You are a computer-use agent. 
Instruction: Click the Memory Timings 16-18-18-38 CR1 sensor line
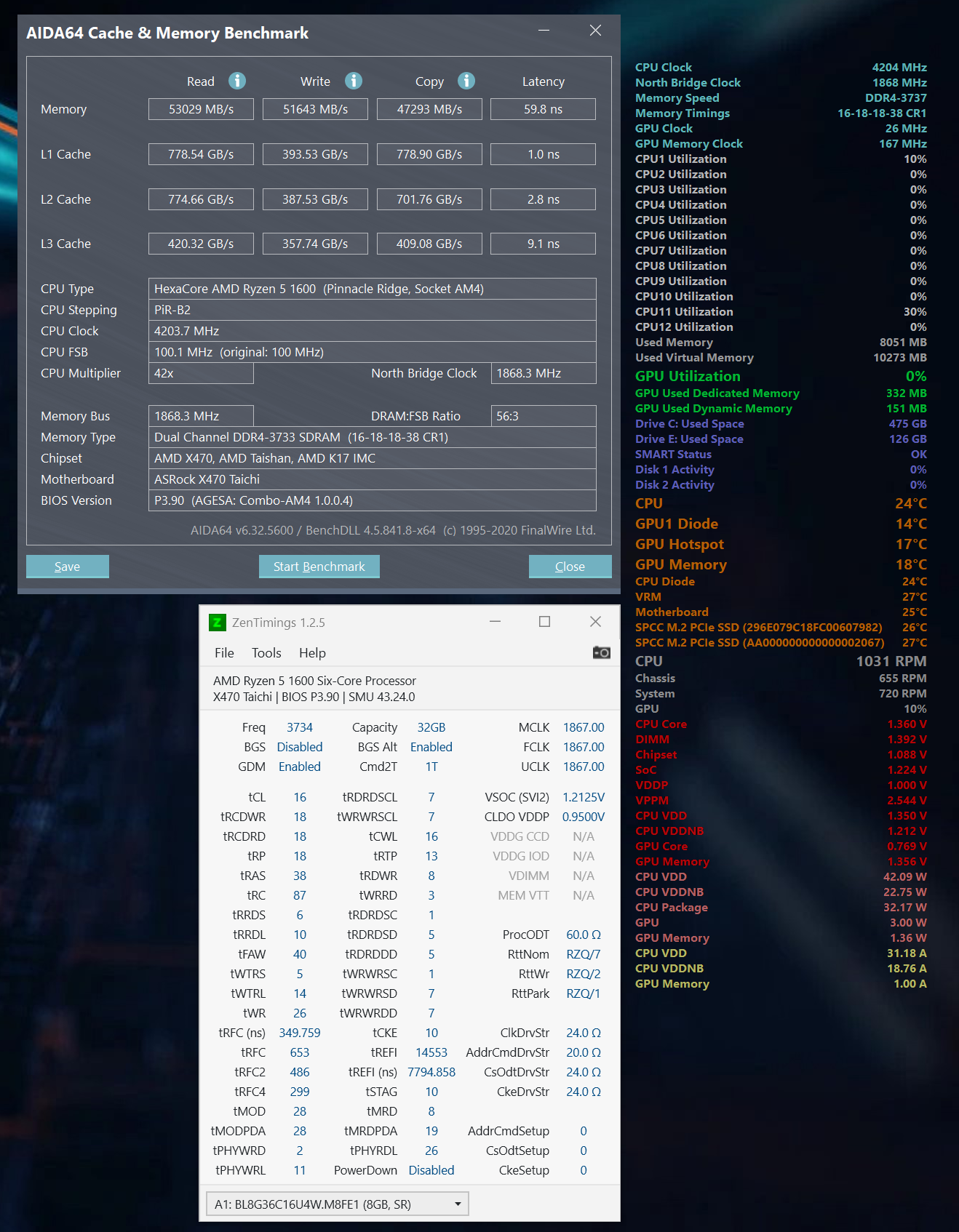(x=781, y=113)
